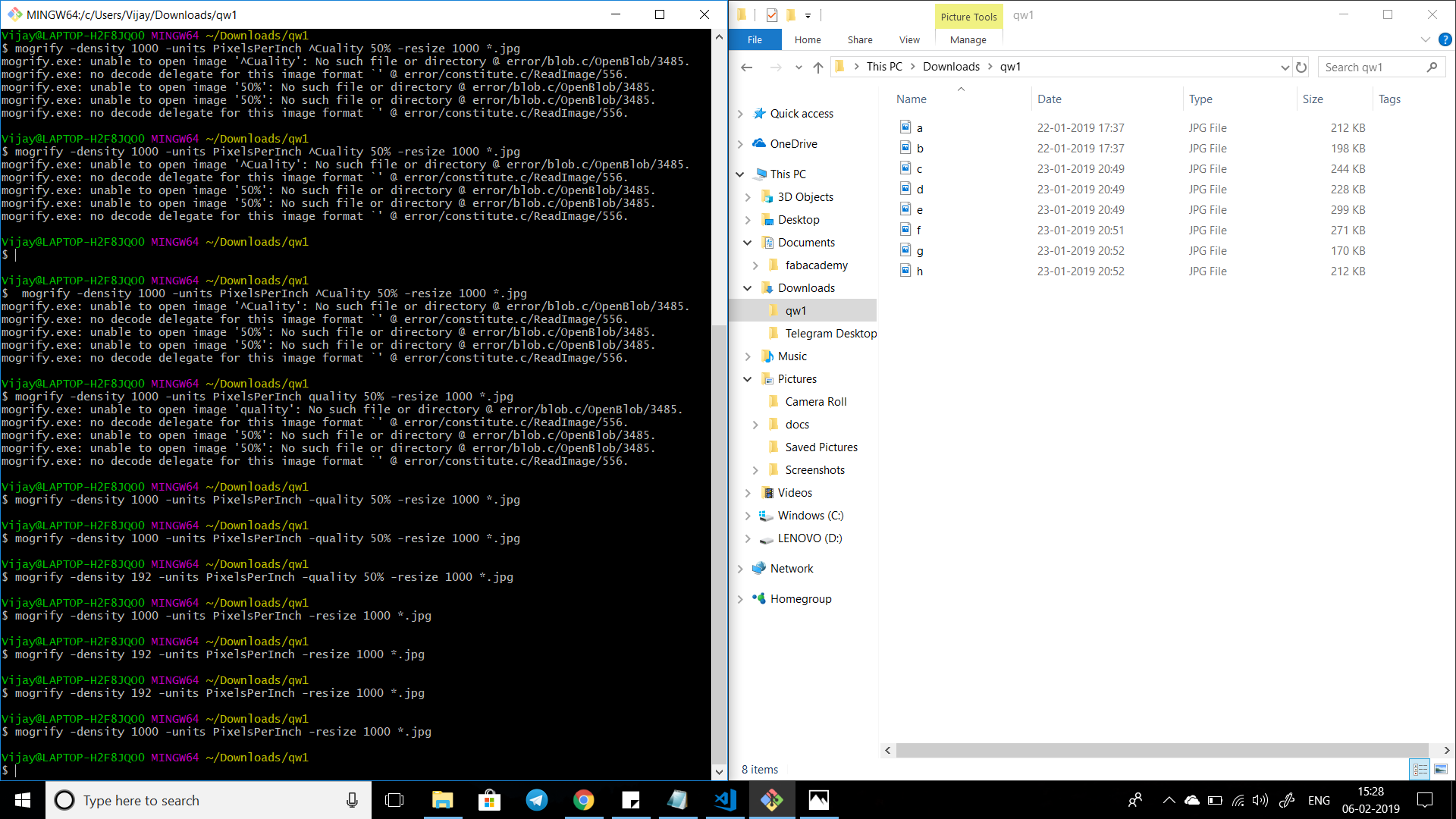The width and height of the screenshot is (1456, 819).
Task: Open Microsoft Store from the taskbar
Action: [490, 800]
